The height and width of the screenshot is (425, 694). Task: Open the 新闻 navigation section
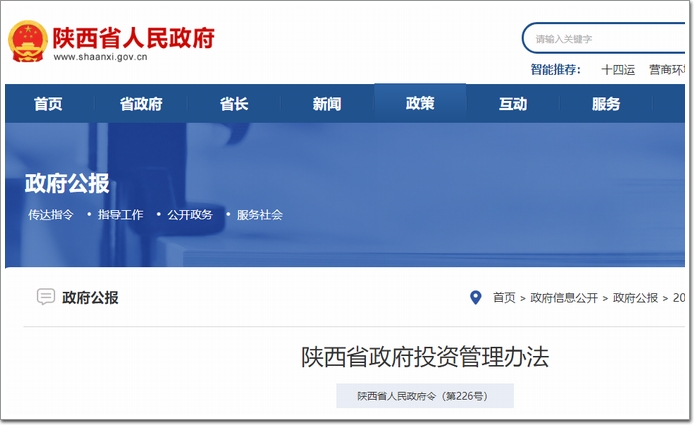pyautogui.click(x=327, y=104)
